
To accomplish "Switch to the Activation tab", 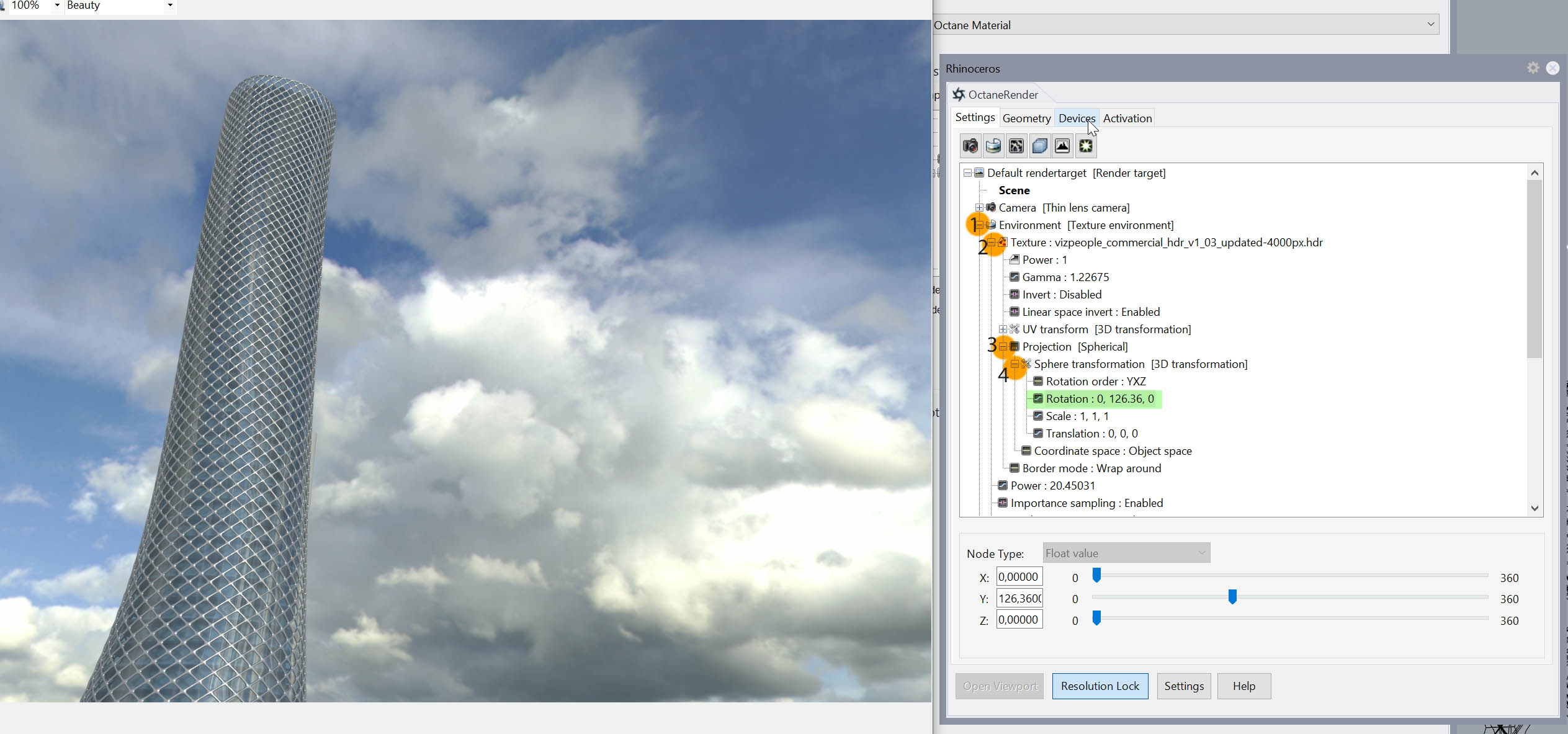I will (x=1127, y=119).
